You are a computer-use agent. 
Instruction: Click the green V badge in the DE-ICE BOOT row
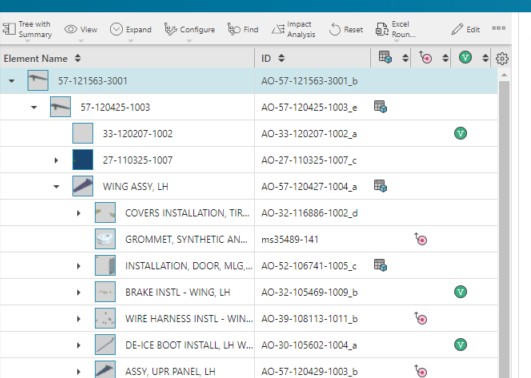click(460, 344)
